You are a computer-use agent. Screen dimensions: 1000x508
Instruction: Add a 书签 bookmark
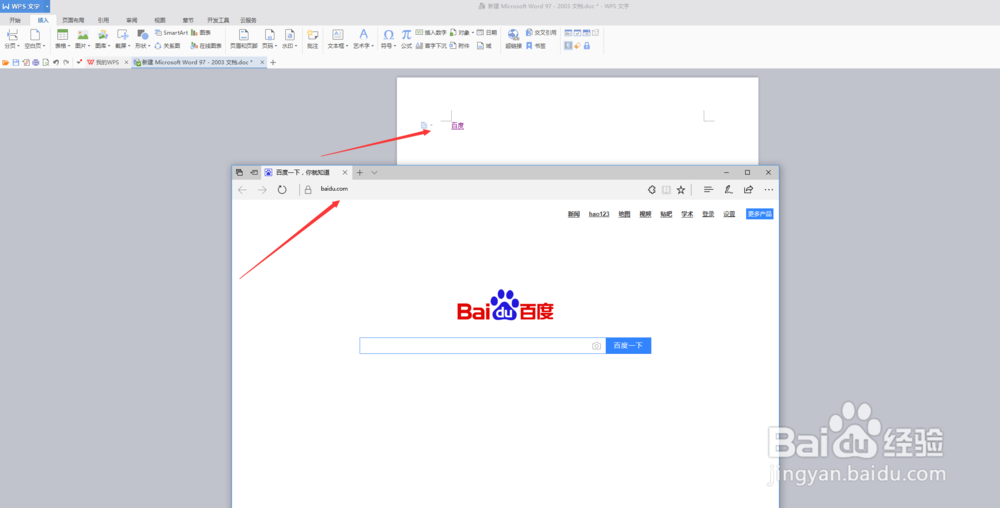[536, 46]
